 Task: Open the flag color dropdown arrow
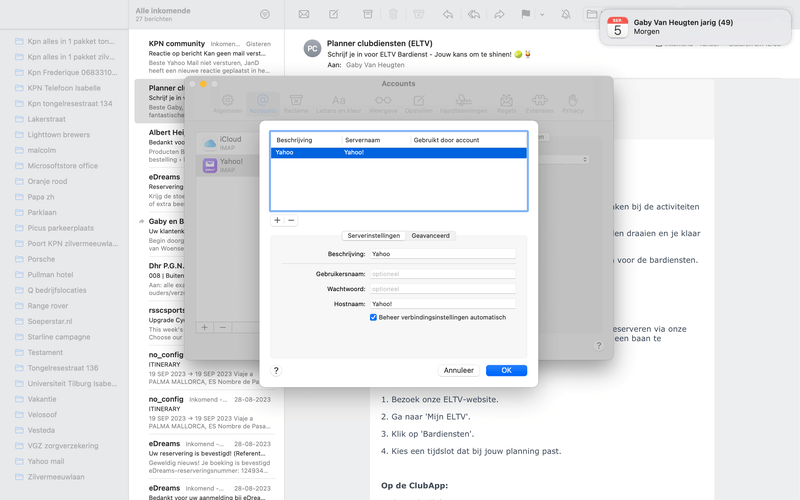coord(542,15)
